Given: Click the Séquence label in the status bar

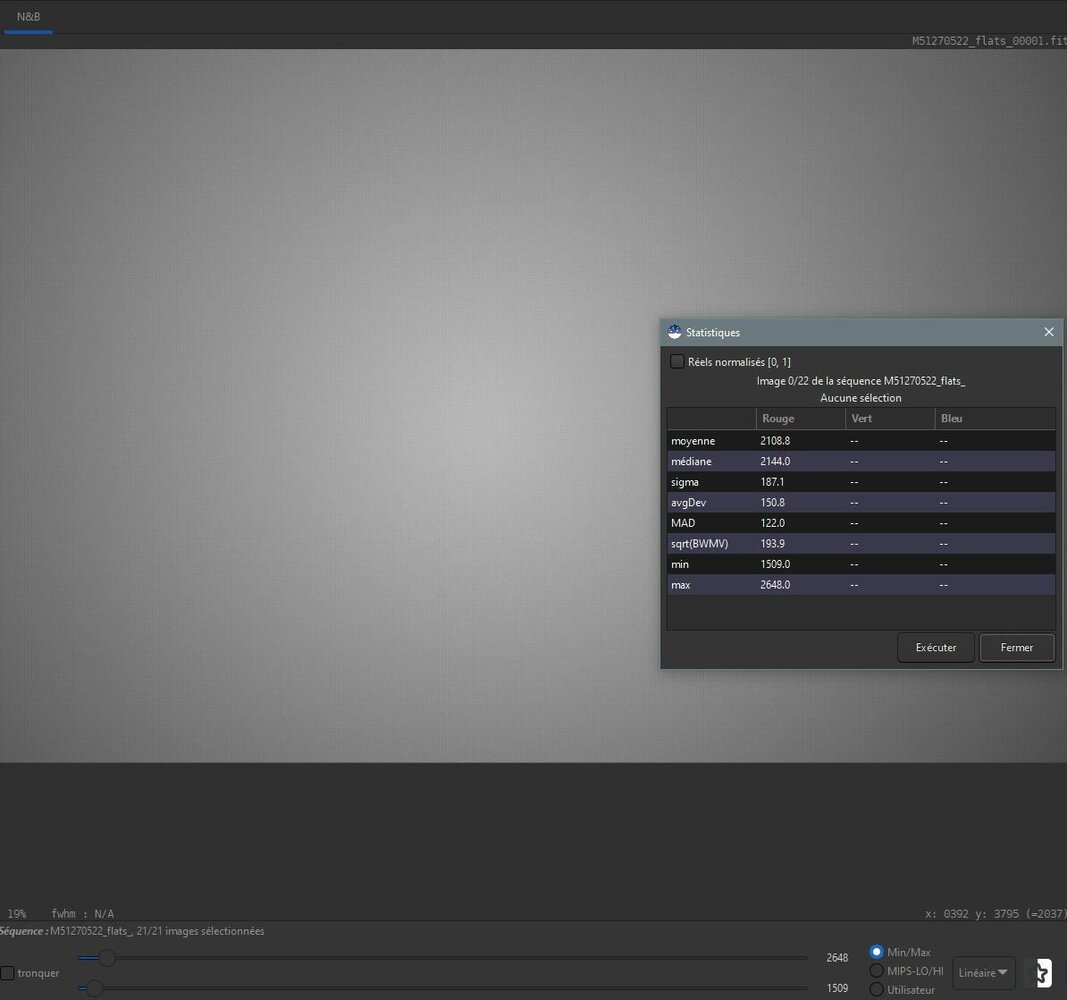Looking at the screenshot, I should tap(24, 931).
